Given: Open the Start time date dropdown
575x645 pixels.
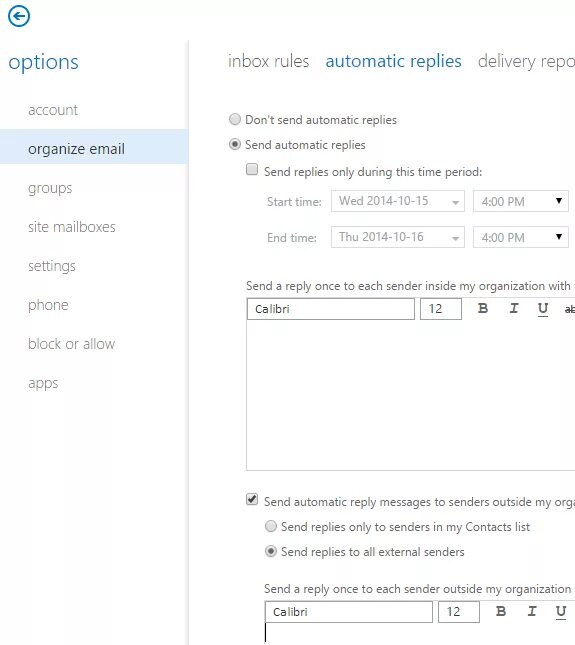Looking at the screenshot, I should pyautogui.click(x=398, y=201).
